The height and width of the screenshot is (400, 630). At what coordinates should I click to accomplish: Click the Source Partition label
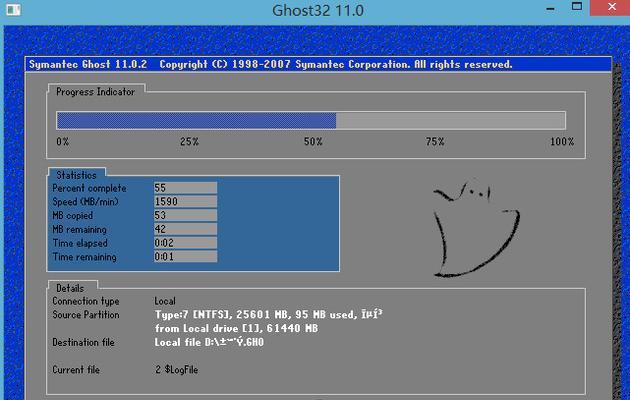point(86,315)
